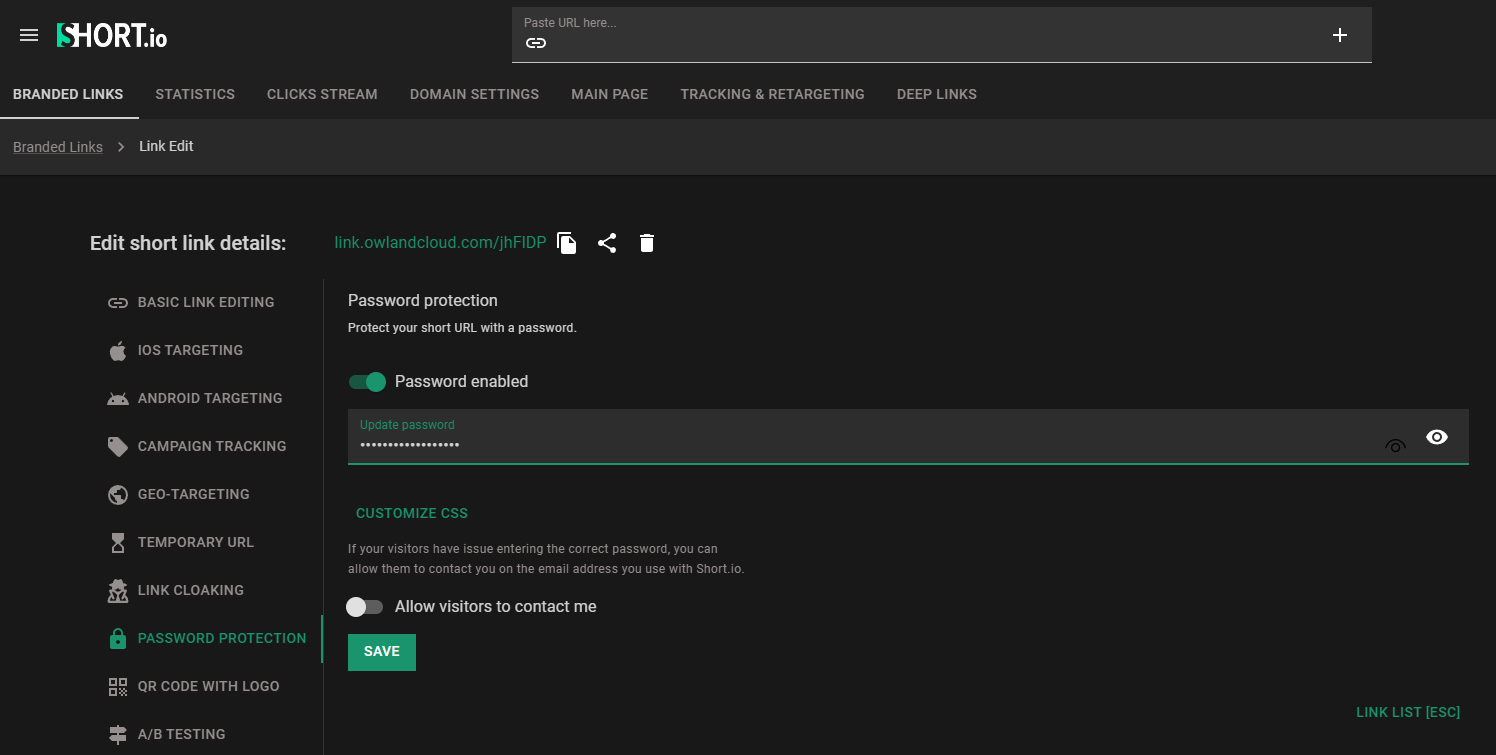Open the Domain Settings tab
Screen dimensions: 1496x755
coord(474,94)
